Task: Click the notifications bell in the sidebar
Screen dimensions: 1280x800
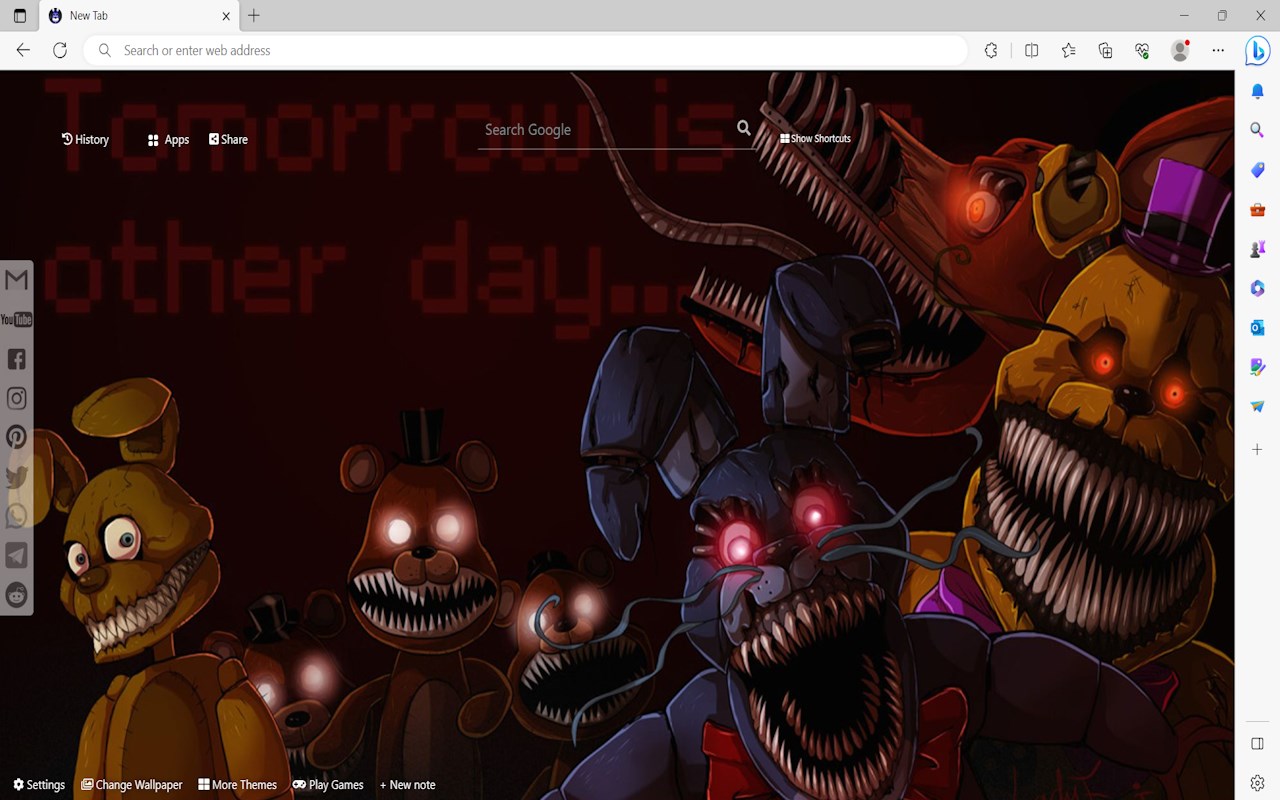Action: point(1257,91)
